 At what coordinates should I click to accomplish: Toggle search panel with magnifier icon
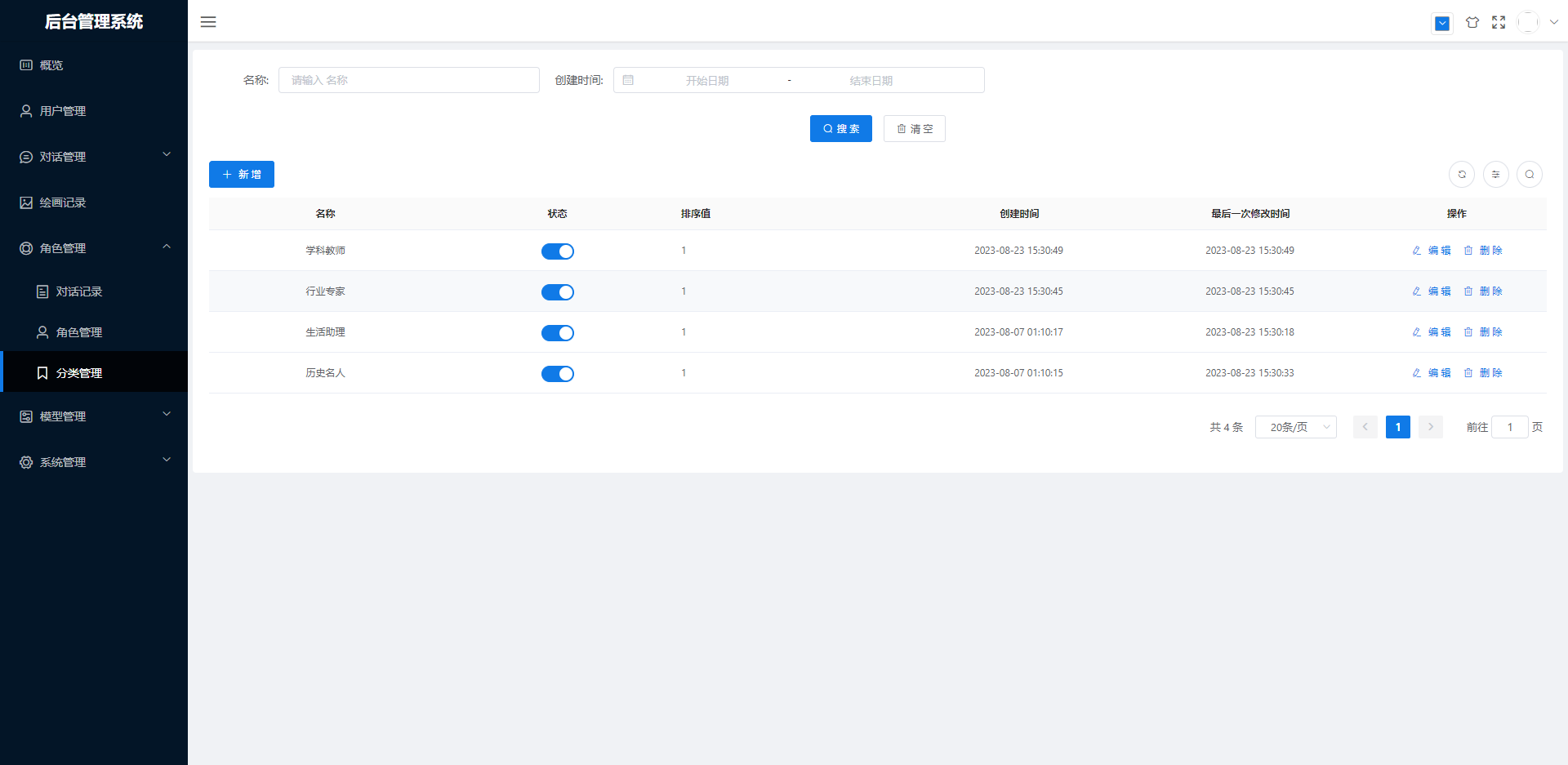(1529, 174)
